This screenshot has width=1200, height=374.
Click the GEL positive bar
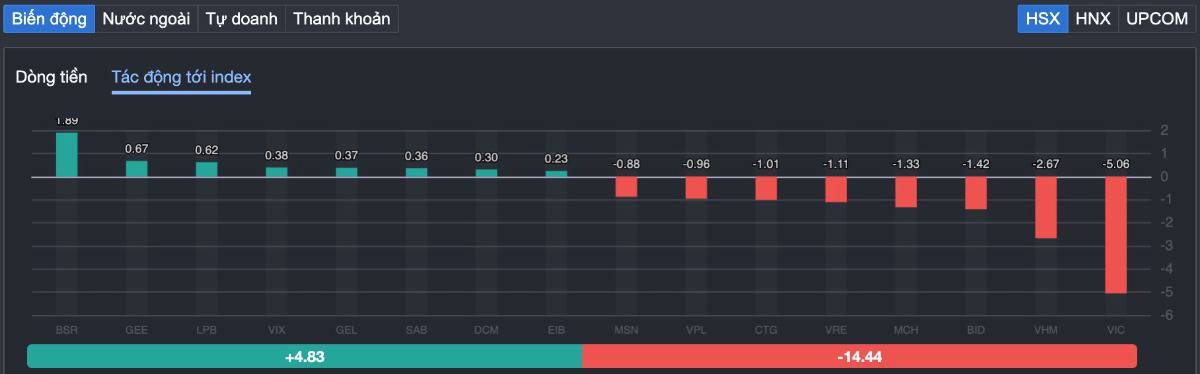[347, 172]
